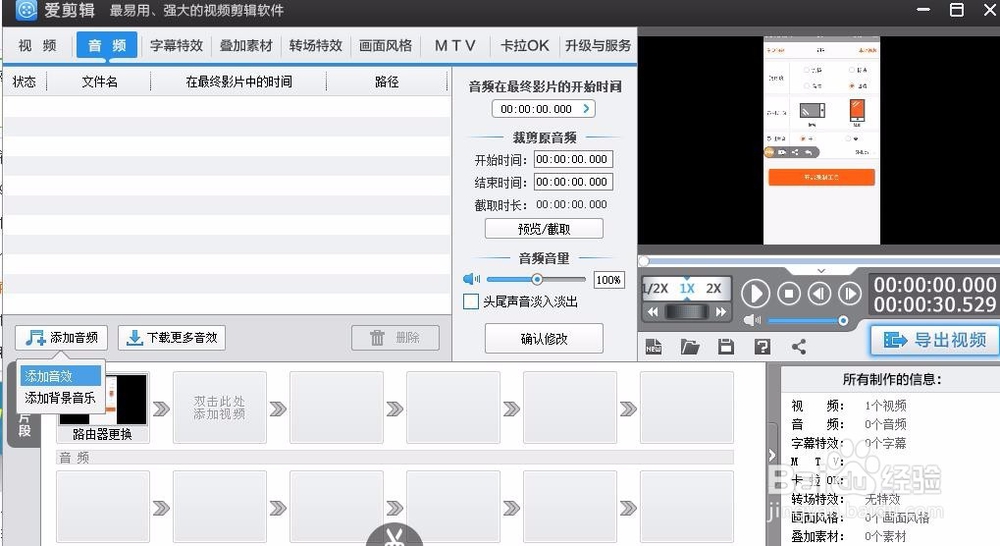The height and width of the screenshot is (546, 1000).
Task: Open the 卡拉OK tab
Action: (x=525, y=45)
